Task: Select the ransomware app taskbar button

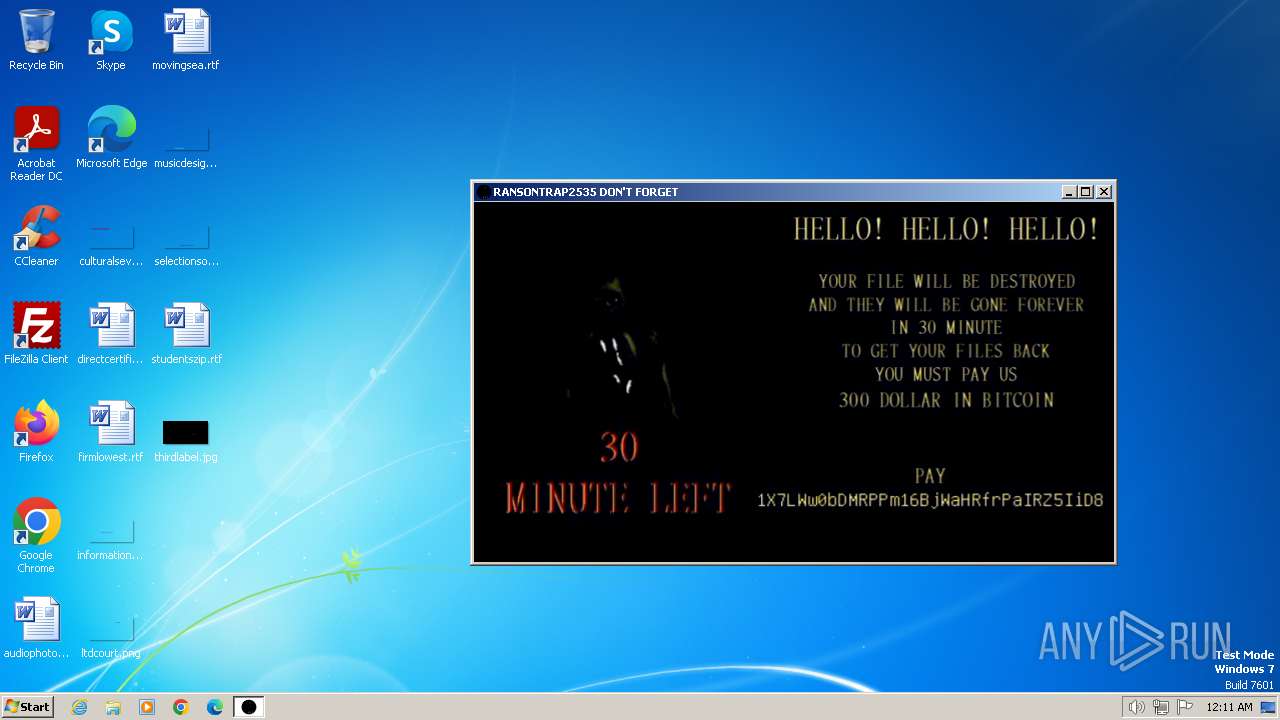Action: [x=249, y=707]
